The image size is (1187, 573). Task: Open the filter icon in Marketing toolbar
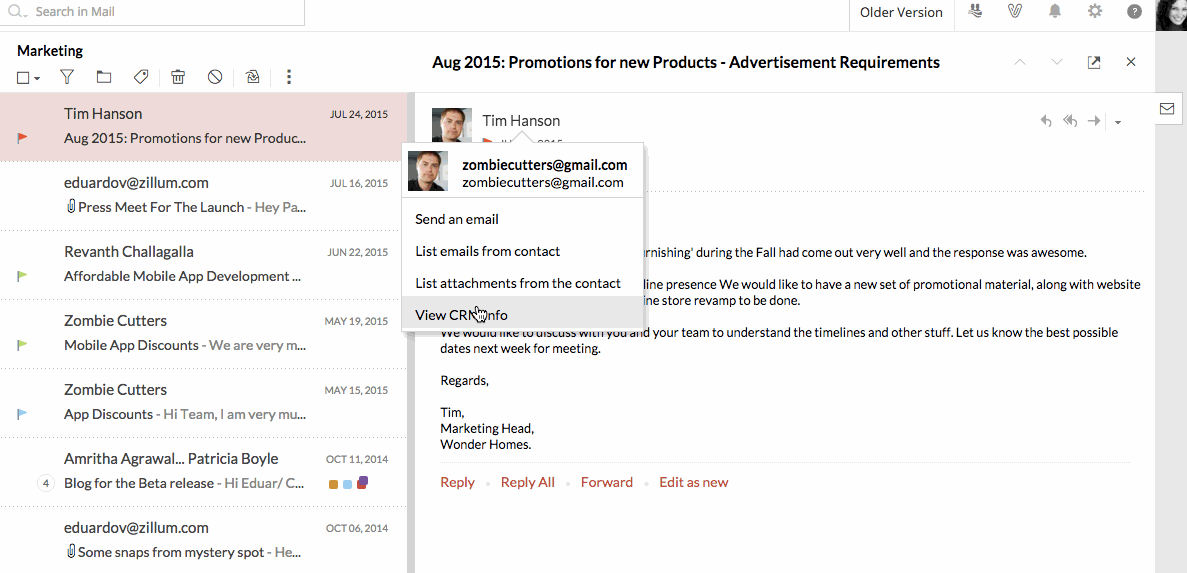click(x=67, y=77)
